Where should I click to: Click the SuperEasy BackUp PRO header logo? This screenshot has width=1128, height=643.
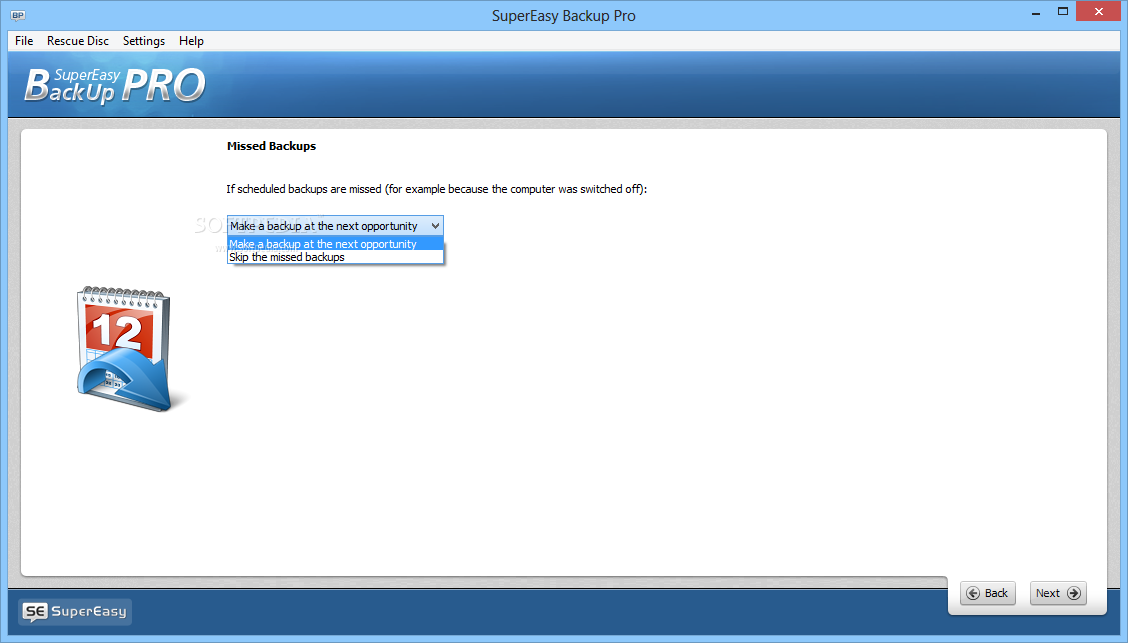(115, 86)
